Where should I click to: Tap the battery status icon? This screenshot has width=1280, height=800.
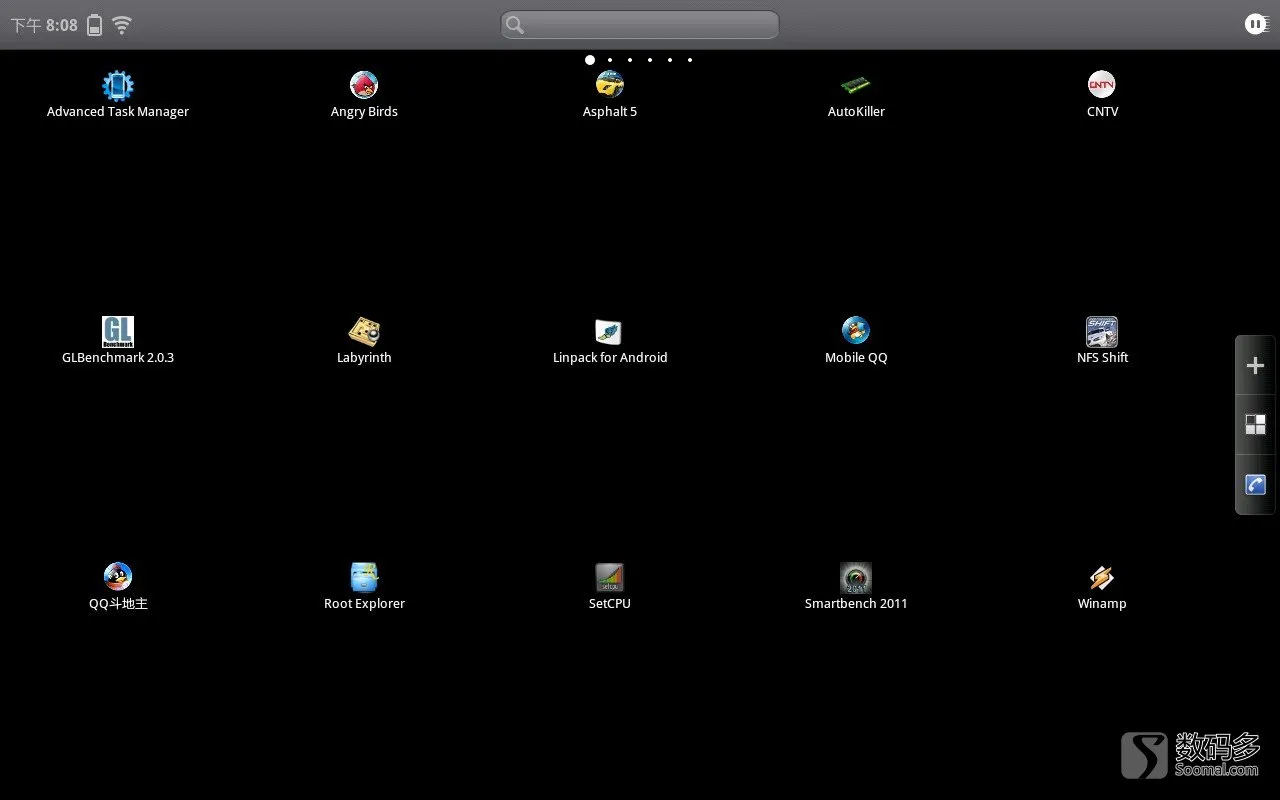tap(94, 25)
